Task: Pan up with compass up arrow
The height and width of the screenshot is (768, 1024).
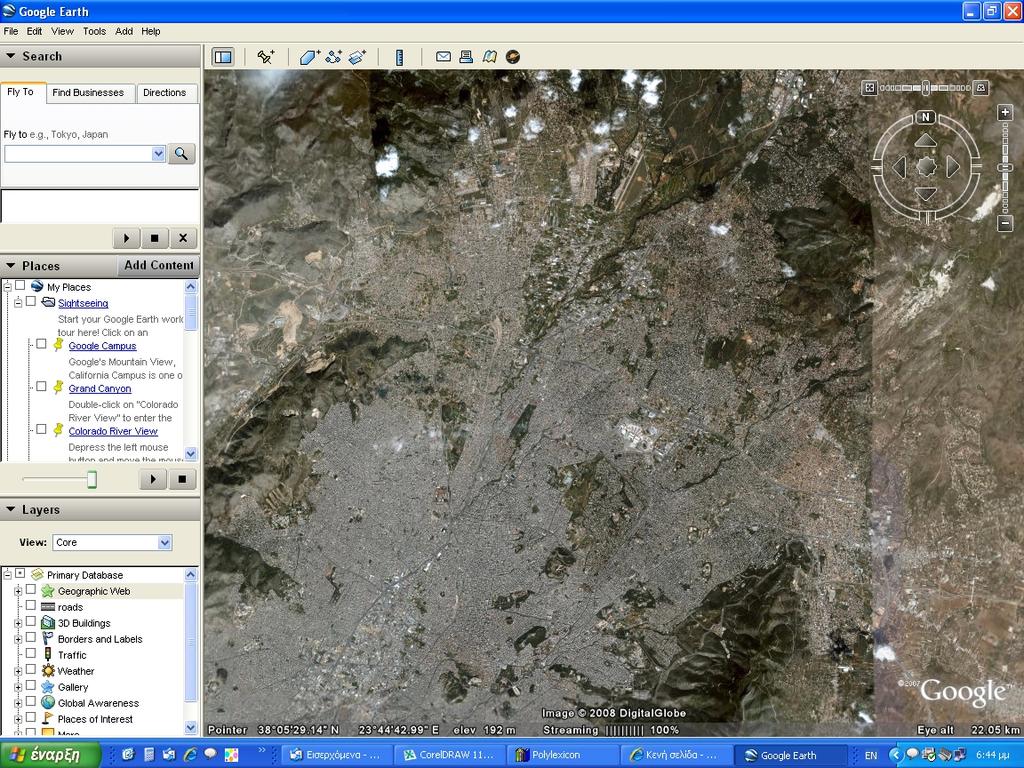Action: pos(925,140)
